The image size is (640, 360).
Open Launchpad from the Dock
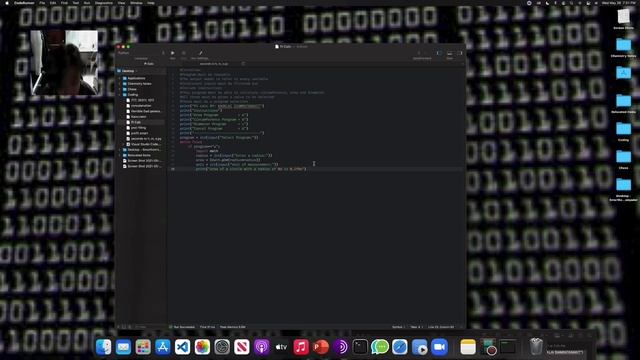(143, 347)
